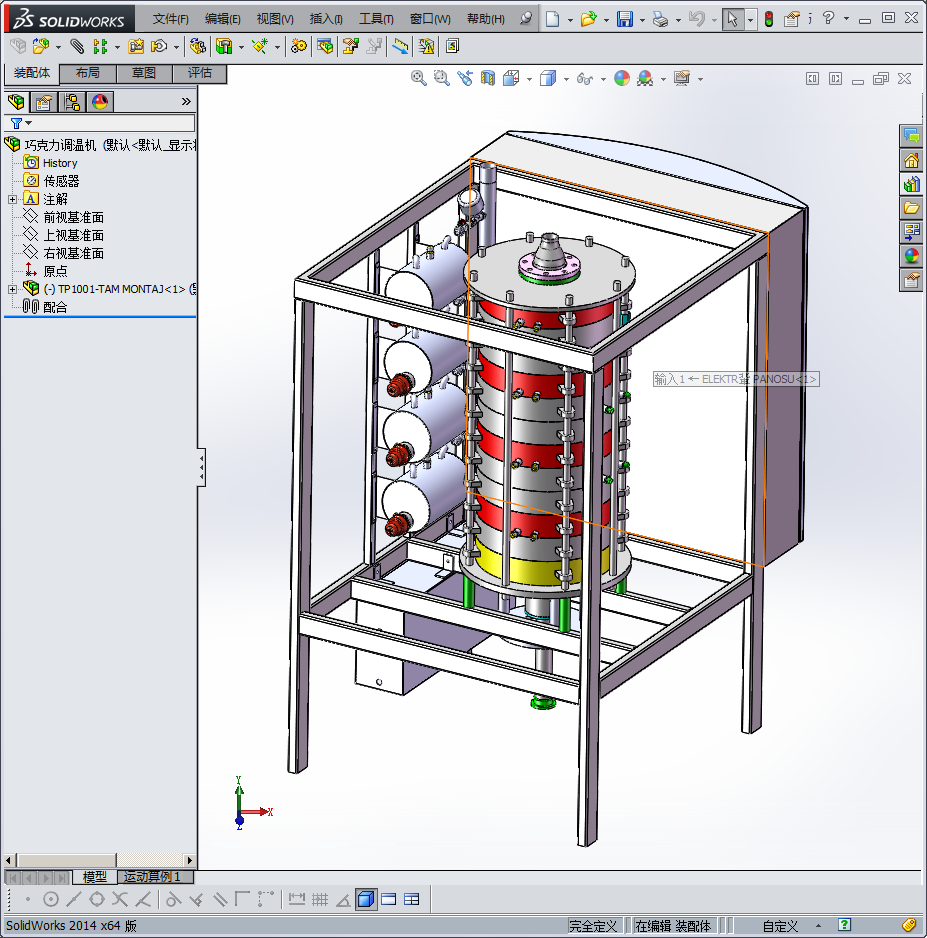This screenshot has width=927, height=938.
Task: Click the Design Library icon in task pane
Action: (911, 184)
